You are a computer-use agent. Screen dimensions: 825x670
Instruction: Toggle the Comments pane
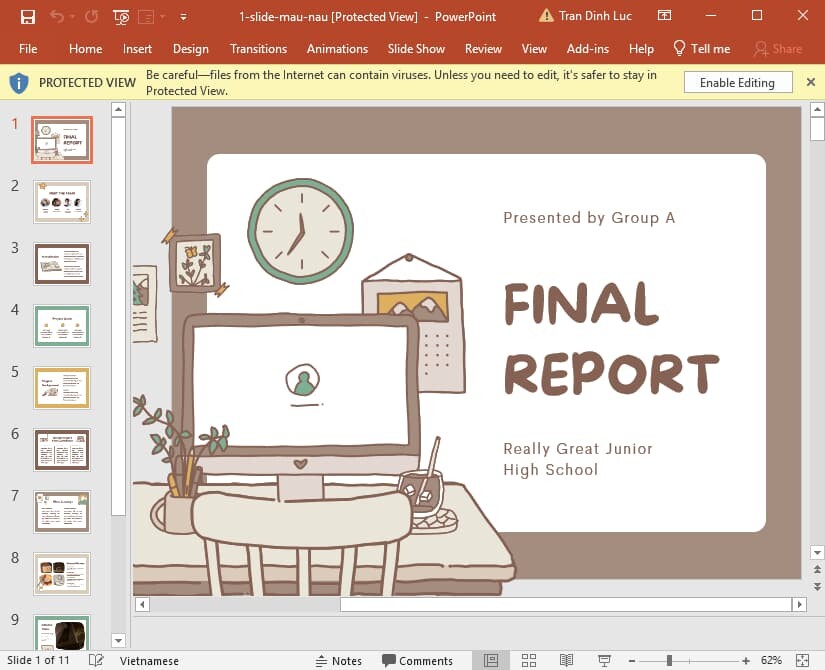(x=418, y=660)
